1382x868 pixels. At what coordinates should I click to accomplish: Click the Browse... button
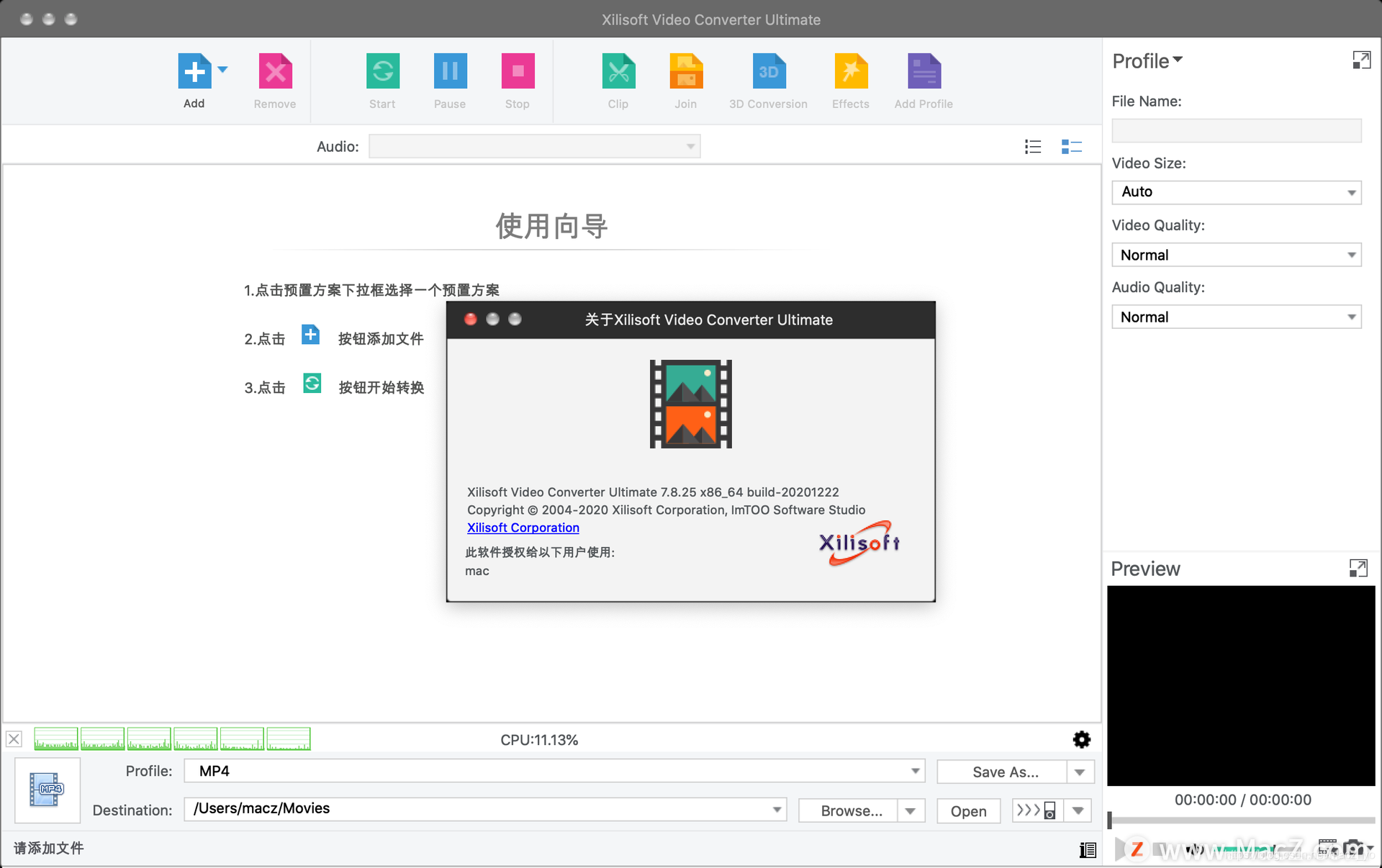[849, 810]
